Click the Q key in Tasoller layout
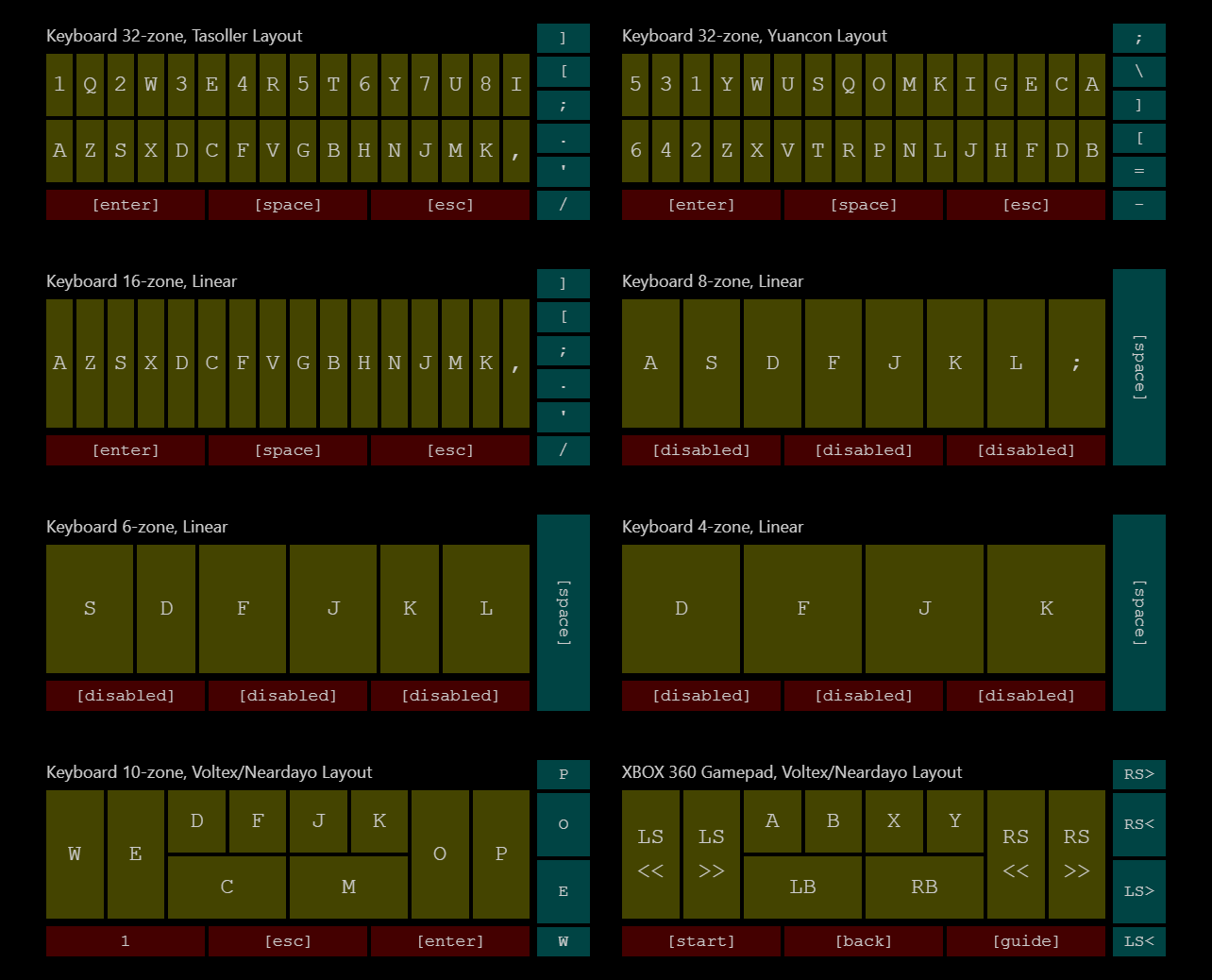The width and height of the screenshot is (1212, 980). [x=90, y=85]
